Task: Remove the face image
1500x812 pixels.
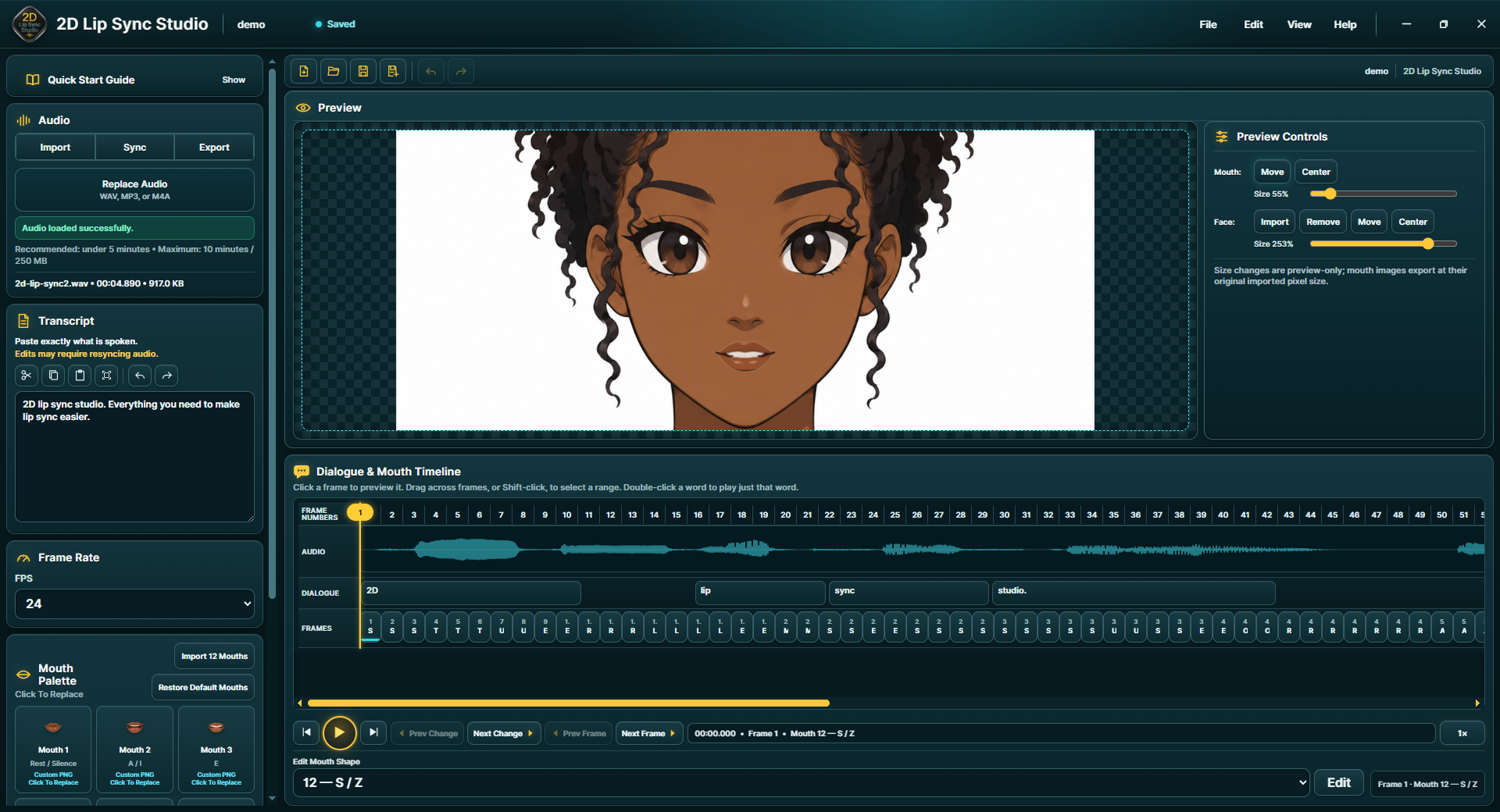Action: pyautogui.click(x=1323, y=222)
